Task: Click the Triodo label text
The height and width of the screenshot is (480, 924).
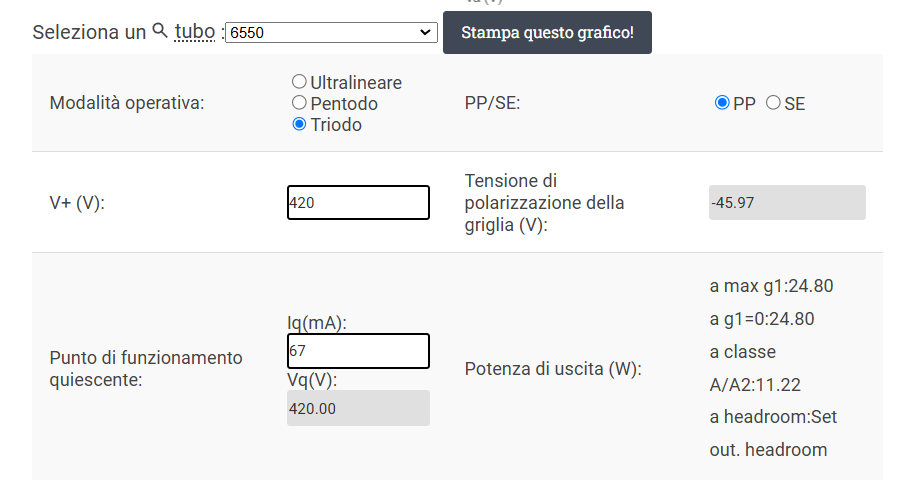Action: click(x=336, y=125)
